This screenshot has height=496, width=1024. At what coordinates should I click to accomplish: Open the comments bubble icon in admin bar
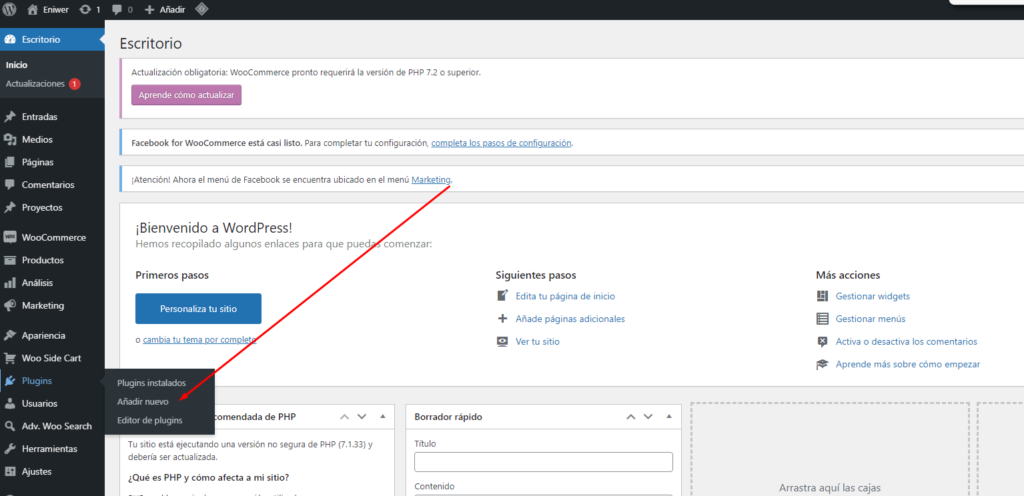(x=116, y=10)
